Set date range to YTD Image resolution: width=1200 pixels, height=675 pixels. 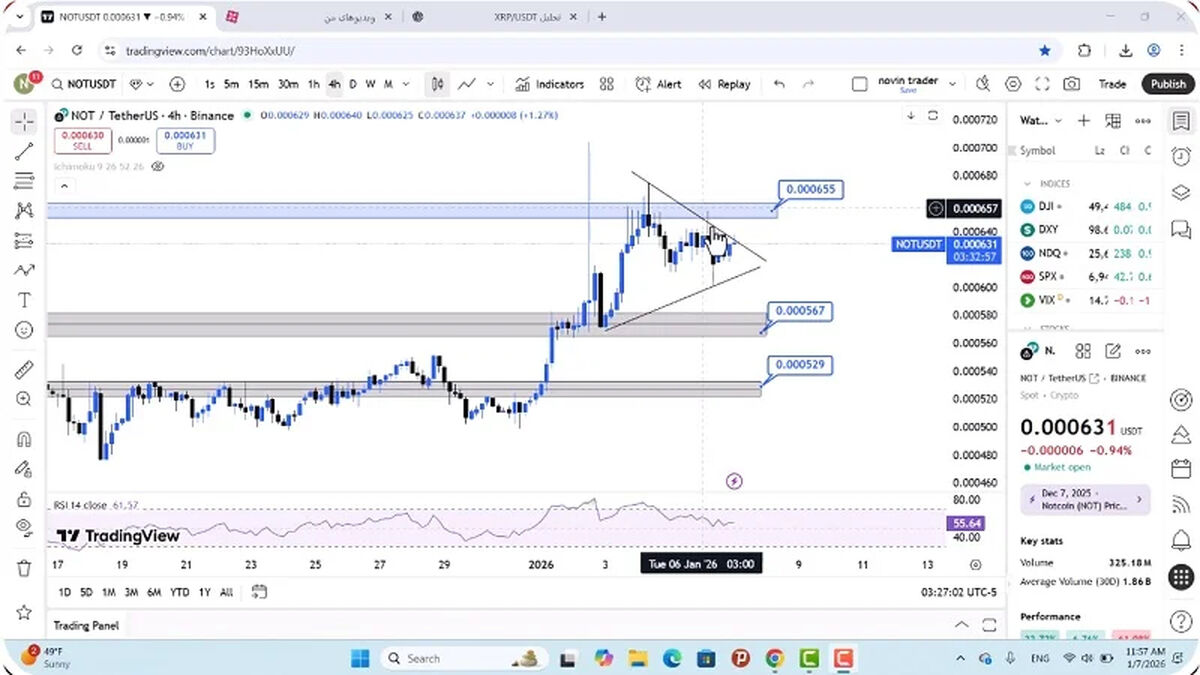pos(180,592)
